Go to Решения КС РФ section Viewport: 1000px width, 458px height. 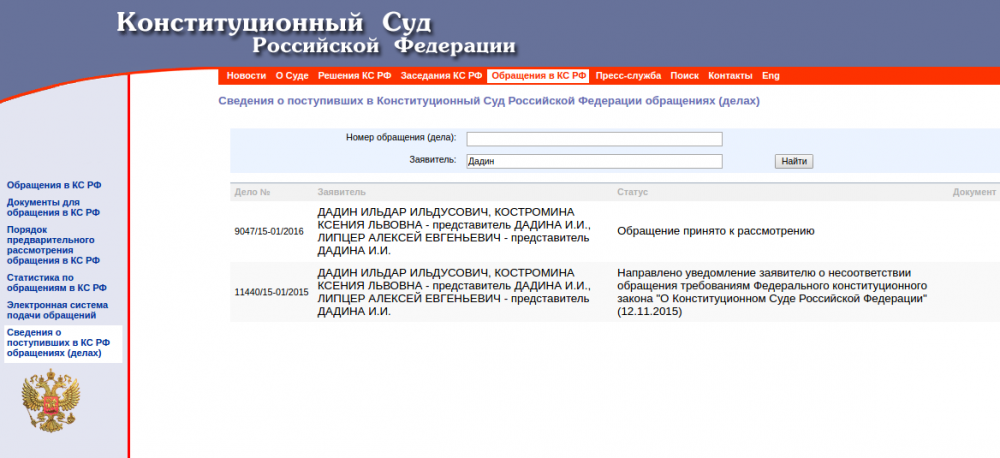click(x=354, y=76)
